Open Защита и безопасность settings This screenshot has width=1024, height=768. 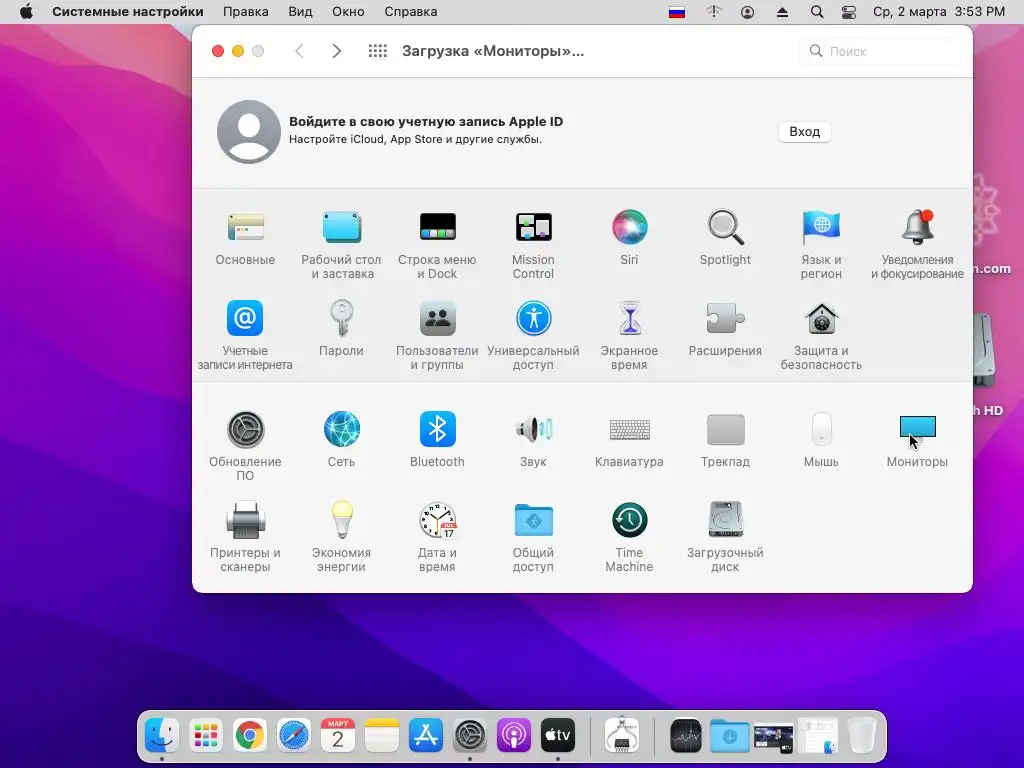821,336
